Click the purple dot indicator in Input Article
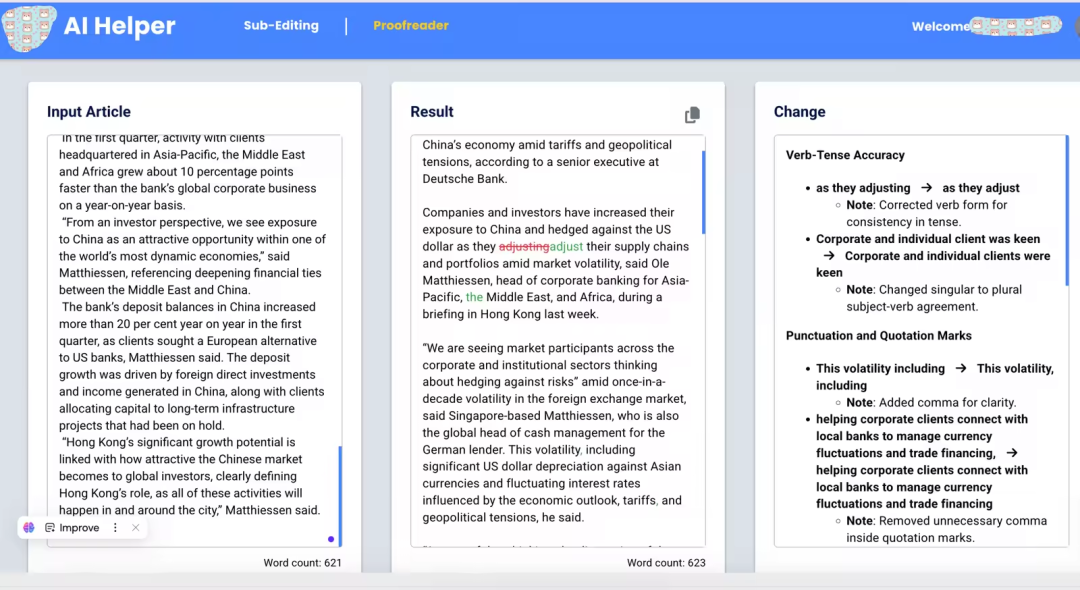Viewport: 1080px width, 590px height. (x=331, y=539)
